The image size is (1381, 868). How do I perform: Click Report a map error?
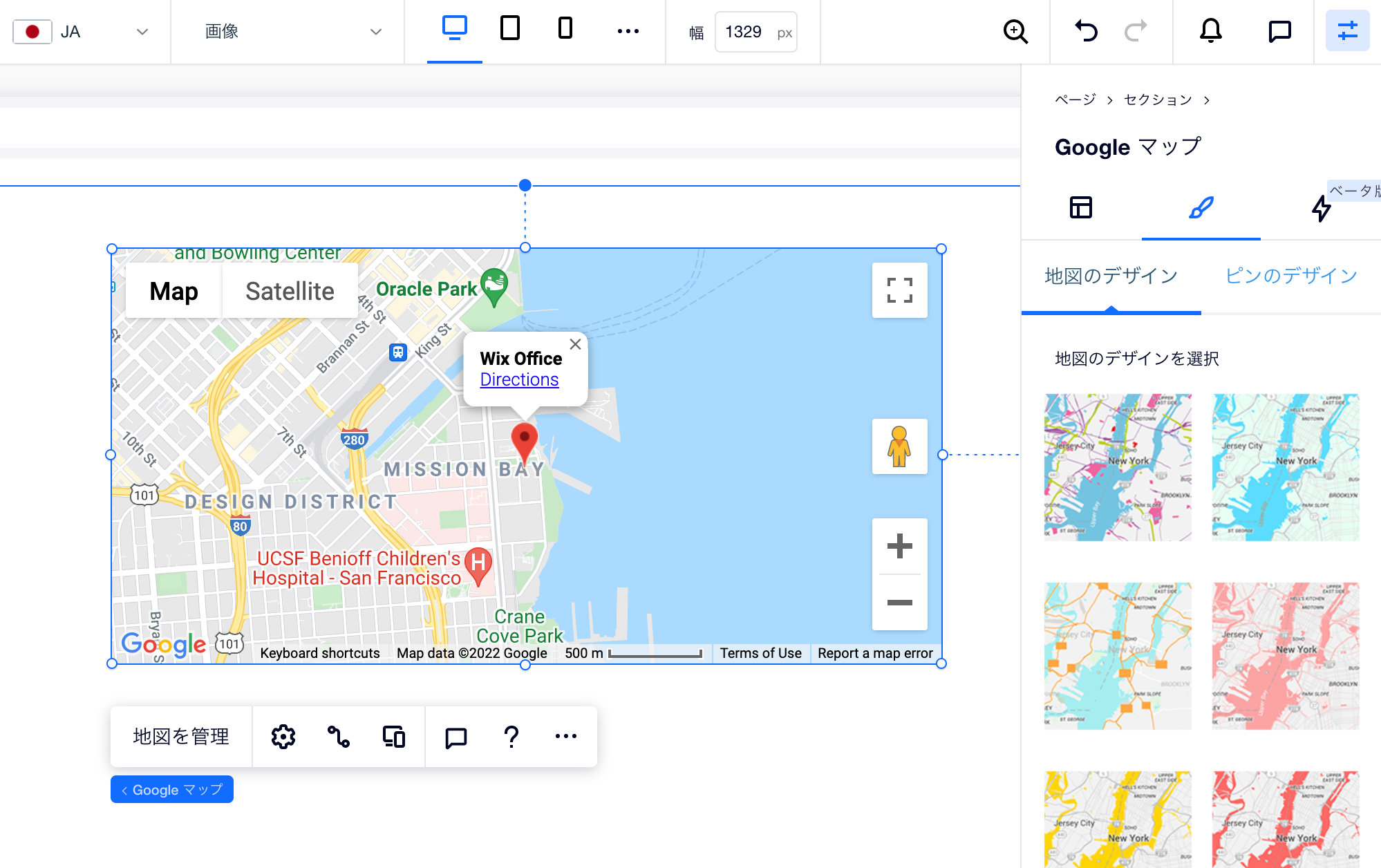[x=875, y=653]
